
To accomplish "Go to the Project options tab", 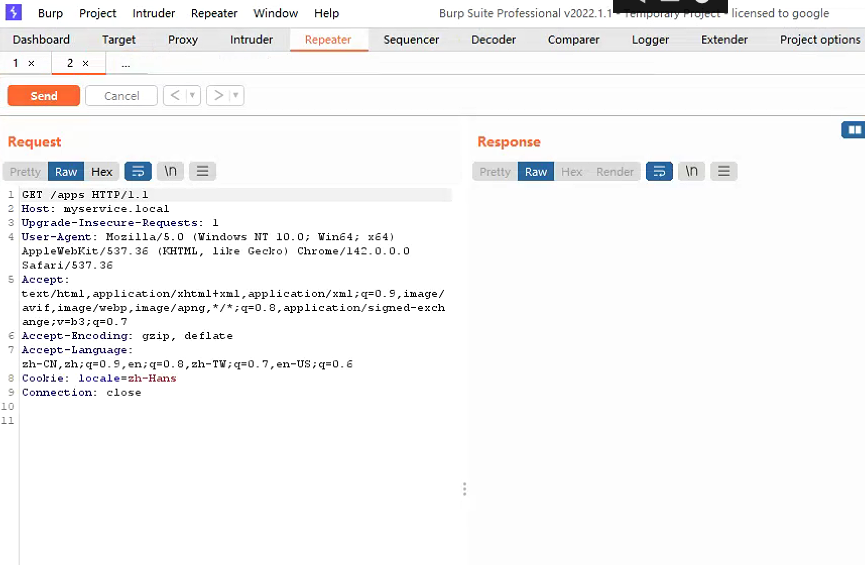I will pos(820,40).
